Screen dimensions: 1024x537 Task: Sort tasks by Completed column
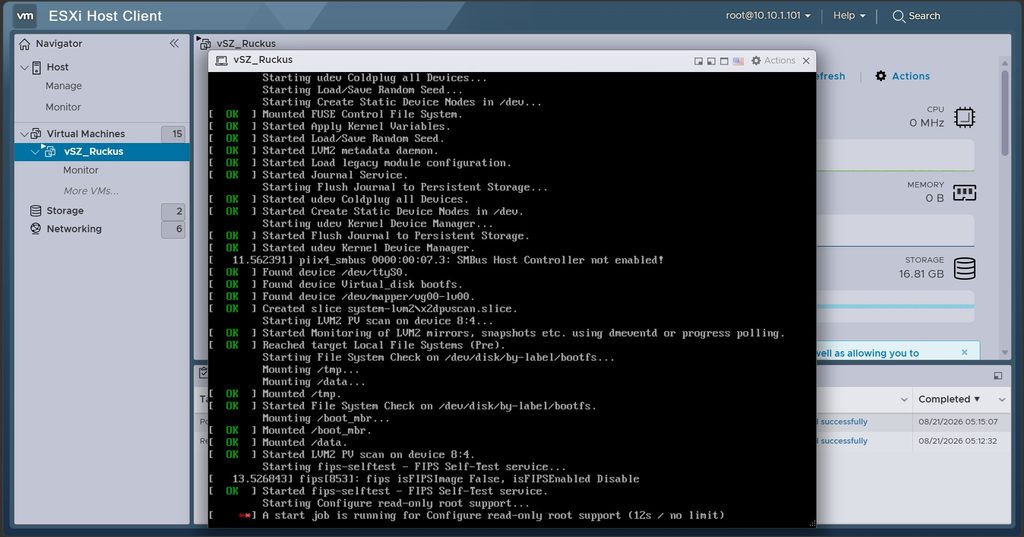click(x=948, y=399)
